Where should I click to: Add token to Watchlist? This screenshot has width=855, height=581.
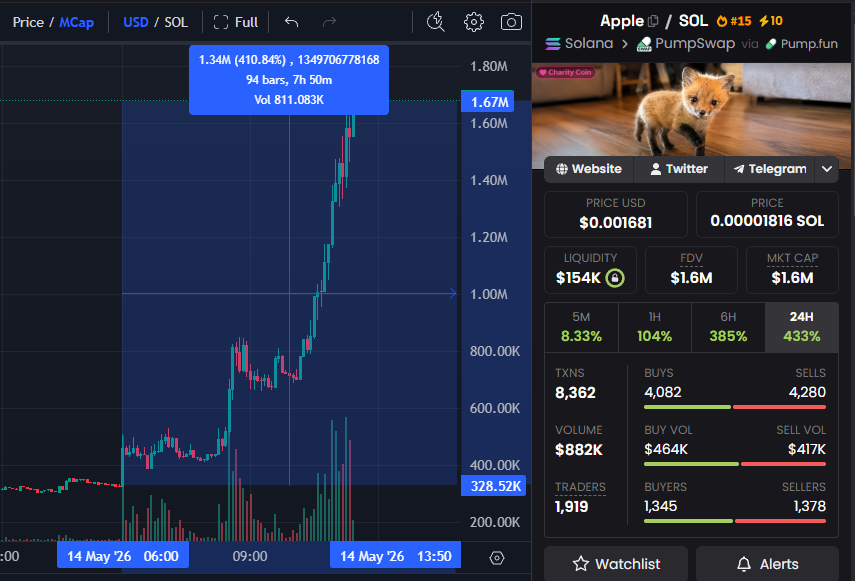(x=616, y=564)
